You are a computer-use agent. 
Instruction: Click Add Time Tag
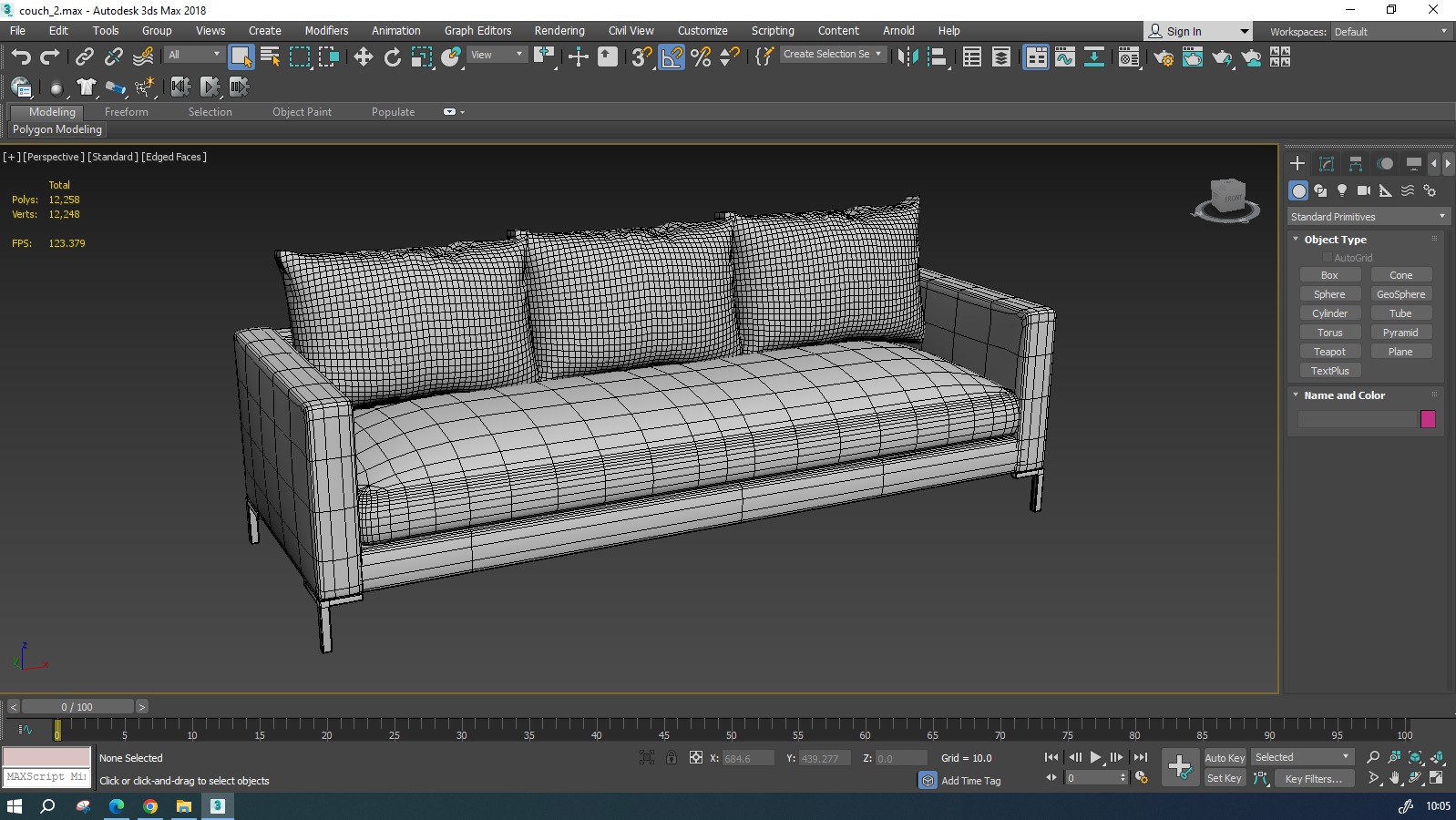pyautogui.click(x=971, y=781)
